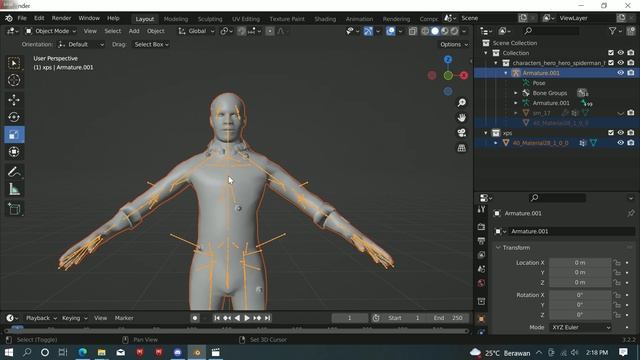640x360 pixels.
Task: Open the Object properties tab icon
Action: [481, 319]
